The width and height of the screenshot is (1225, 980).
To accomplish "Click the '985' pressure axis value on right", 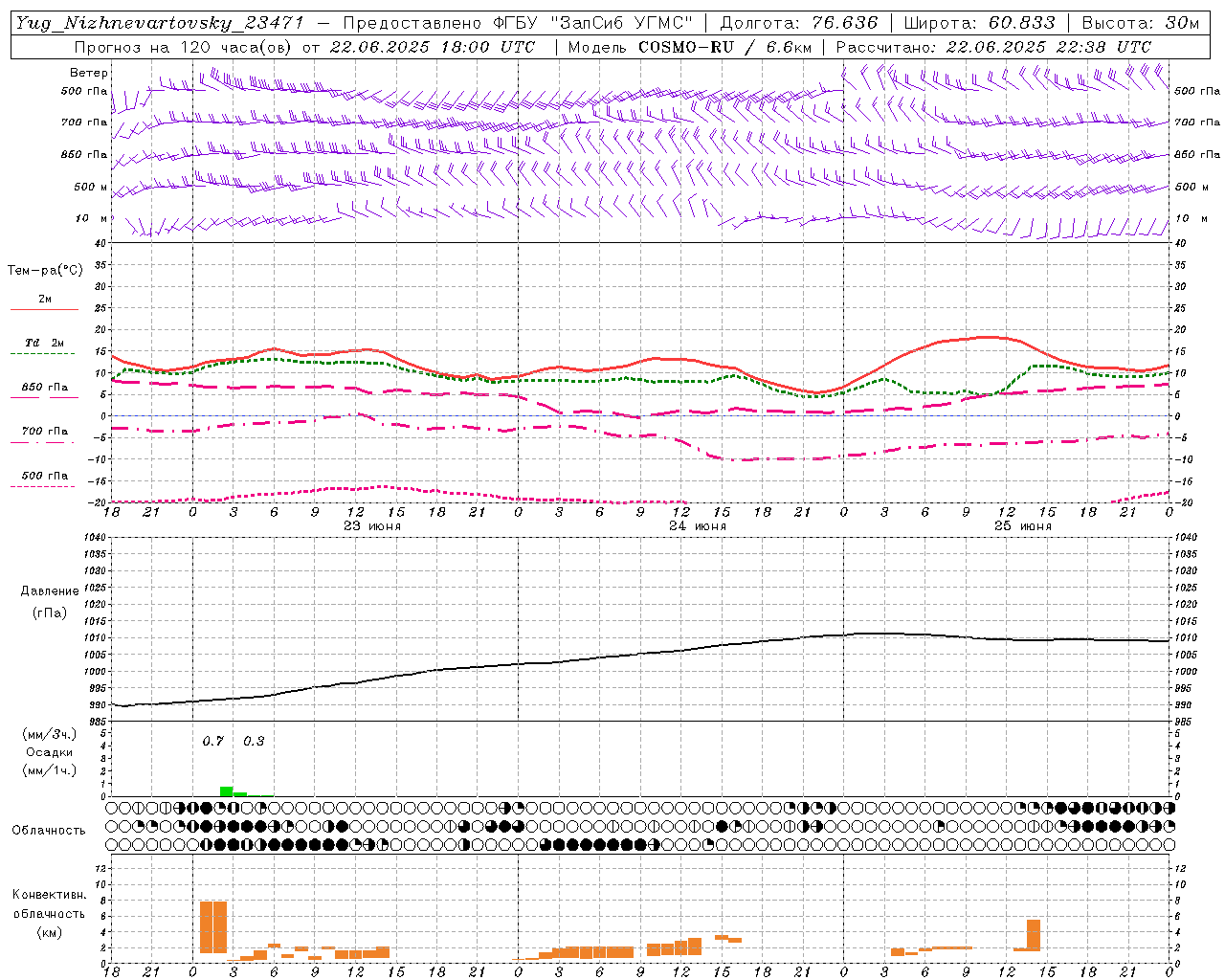I will click(x=1184, y=722).
